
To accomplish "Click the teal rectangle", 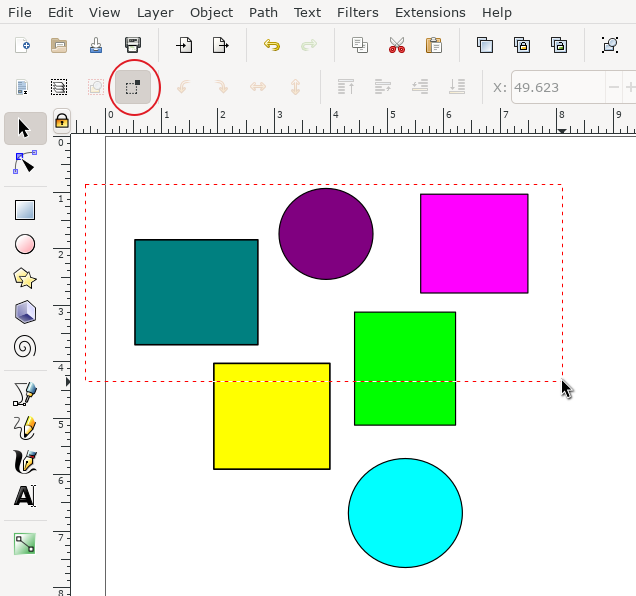I will coord(196,292).
